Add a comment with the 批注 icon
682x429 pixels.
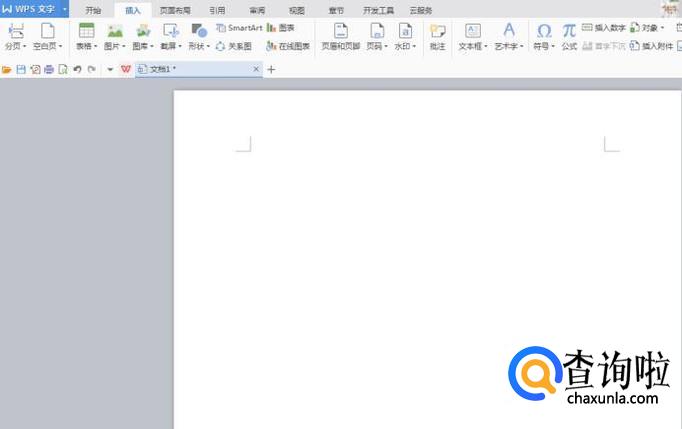pos(437,31)
